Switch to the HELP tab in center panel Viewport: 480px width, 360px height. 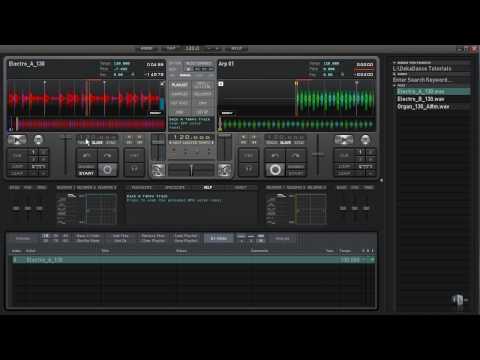click(x=208, y=188)
